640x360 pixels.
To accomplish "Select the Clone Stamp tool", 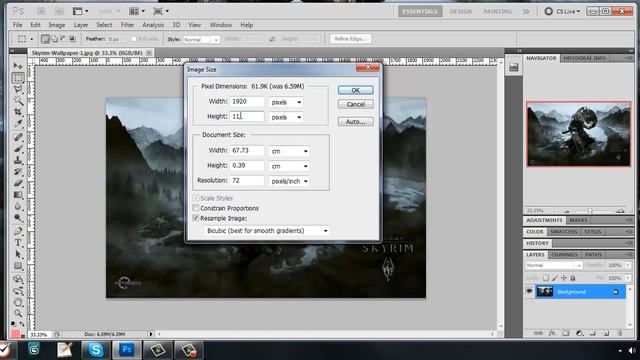I will pos(18,160).
